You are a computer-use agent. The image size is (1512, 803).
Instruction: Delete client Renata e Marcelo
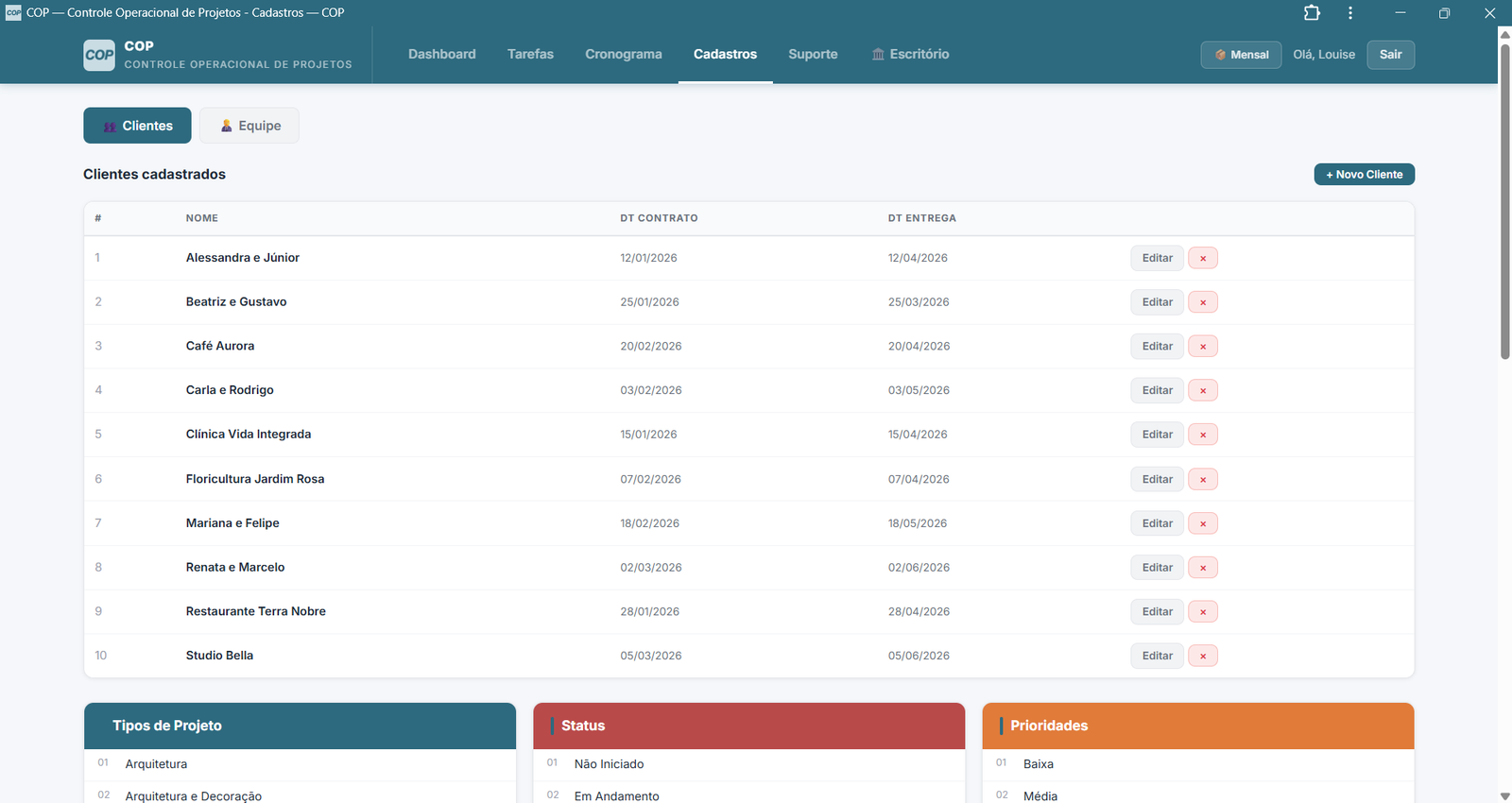click(x=1203, y=568)
